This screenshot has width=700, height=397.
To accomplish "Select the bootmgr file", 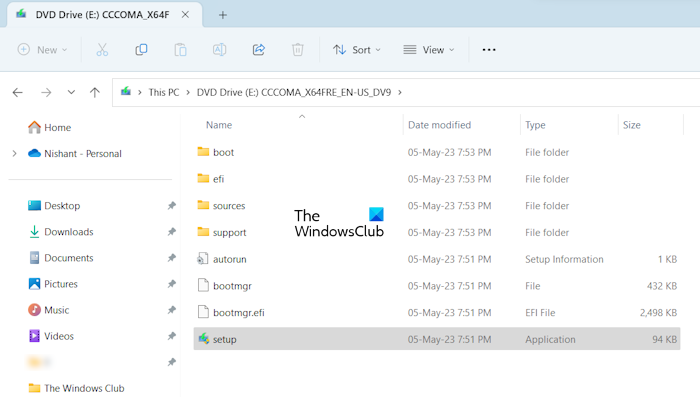I will point(437,286).
